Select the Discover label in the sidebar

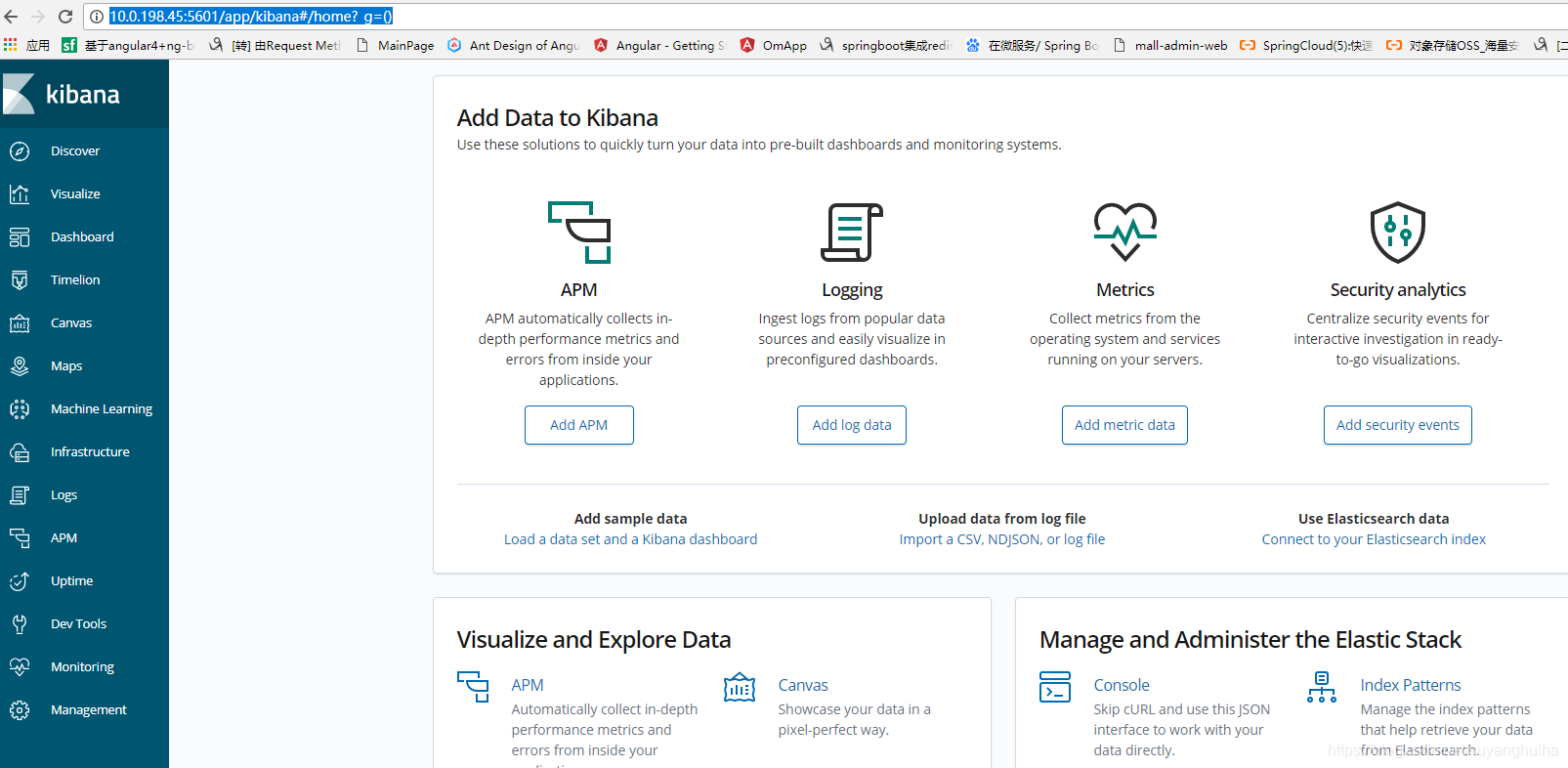[75, 151]
